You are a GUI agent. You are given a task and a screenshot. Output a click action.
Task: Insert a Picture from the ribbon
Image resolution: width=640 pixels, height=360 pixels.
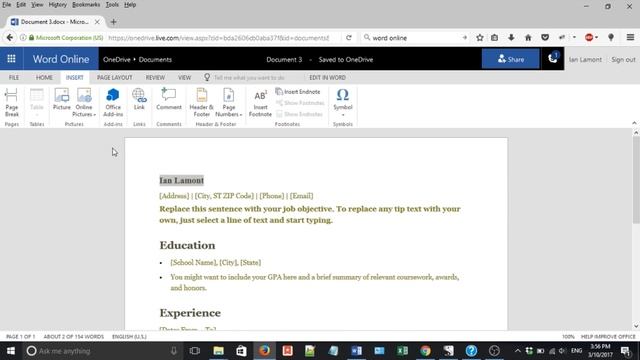click(x=62, y=99)
